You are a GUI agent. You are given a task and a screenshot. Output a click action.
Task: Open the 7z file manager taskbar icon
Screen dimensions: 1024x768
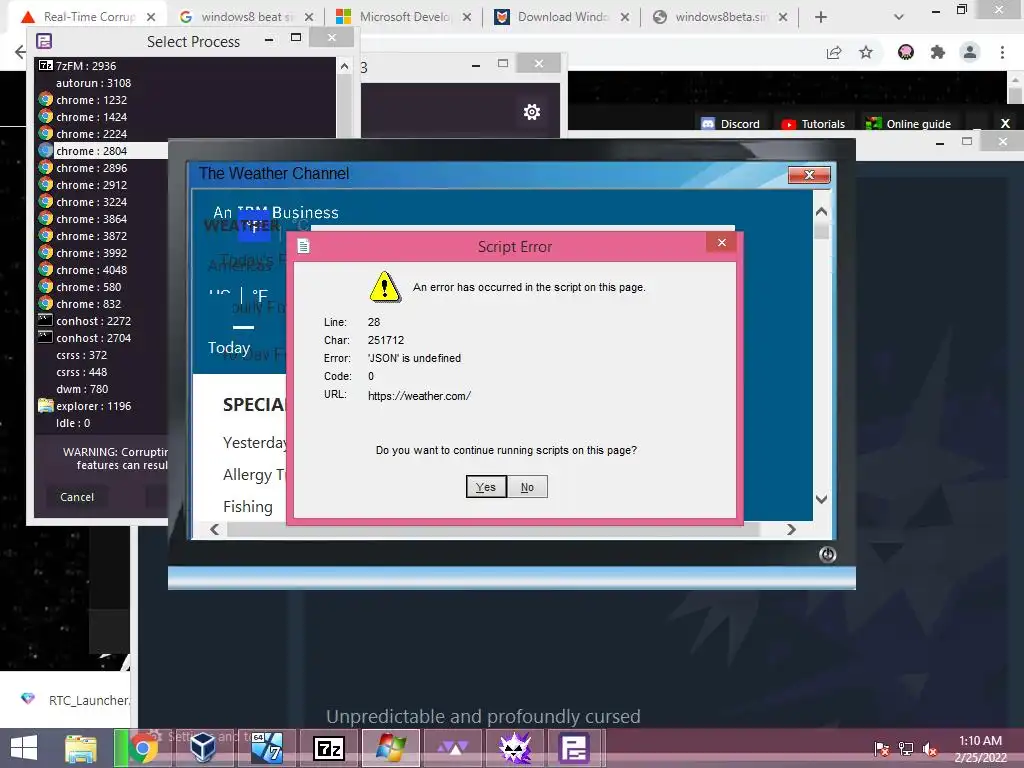click(x=329, y=748)
